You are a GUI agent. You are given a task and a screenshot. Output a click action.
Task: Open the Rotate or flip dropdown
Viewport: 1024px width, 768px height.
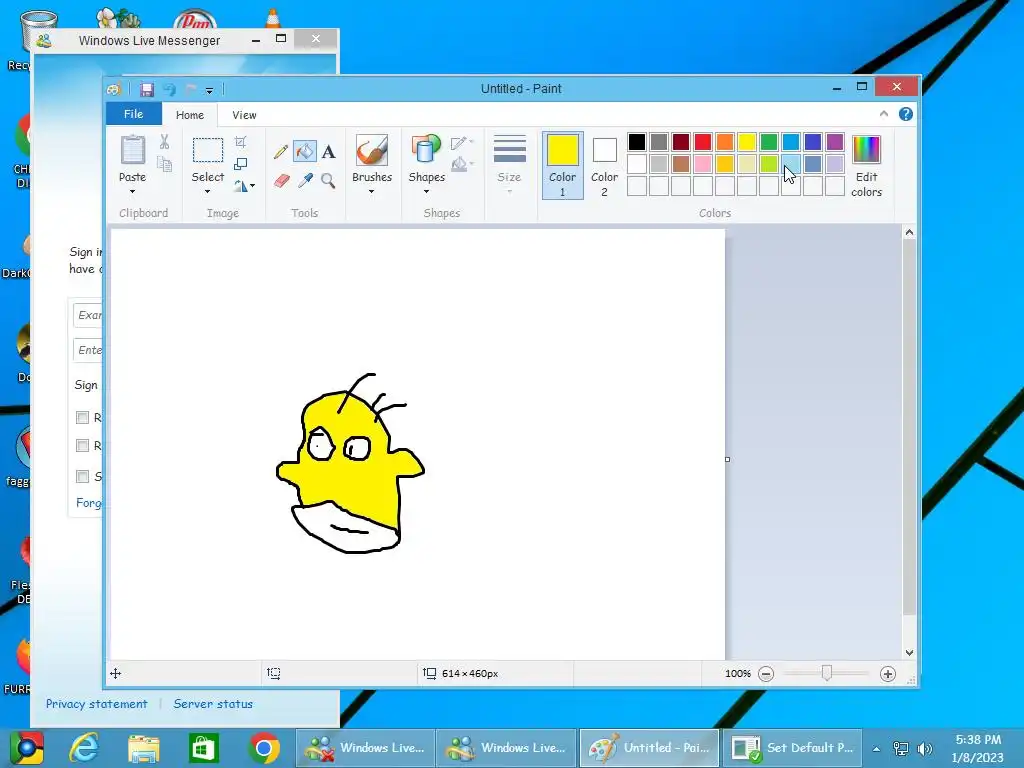(244, 186)
